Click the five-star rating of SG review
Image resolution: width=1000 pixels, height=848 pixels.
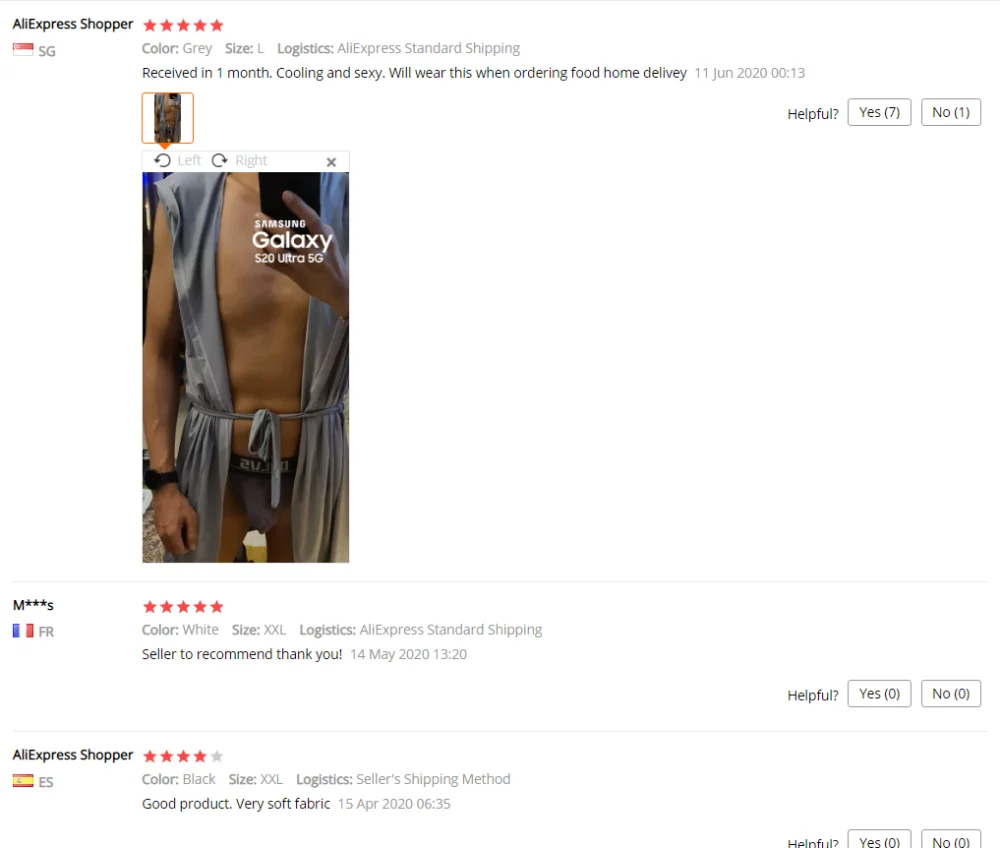[183, 26]
